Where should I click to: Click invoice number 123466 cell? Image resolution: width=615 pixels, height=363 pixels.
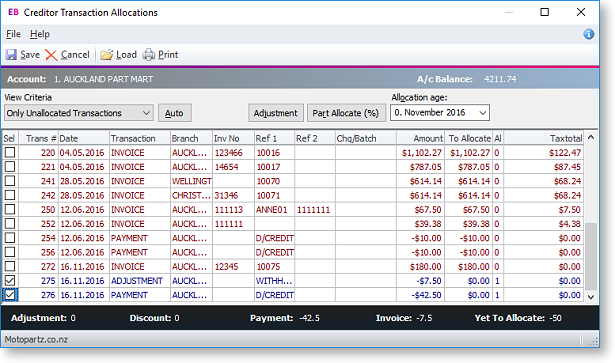point(233,152)
